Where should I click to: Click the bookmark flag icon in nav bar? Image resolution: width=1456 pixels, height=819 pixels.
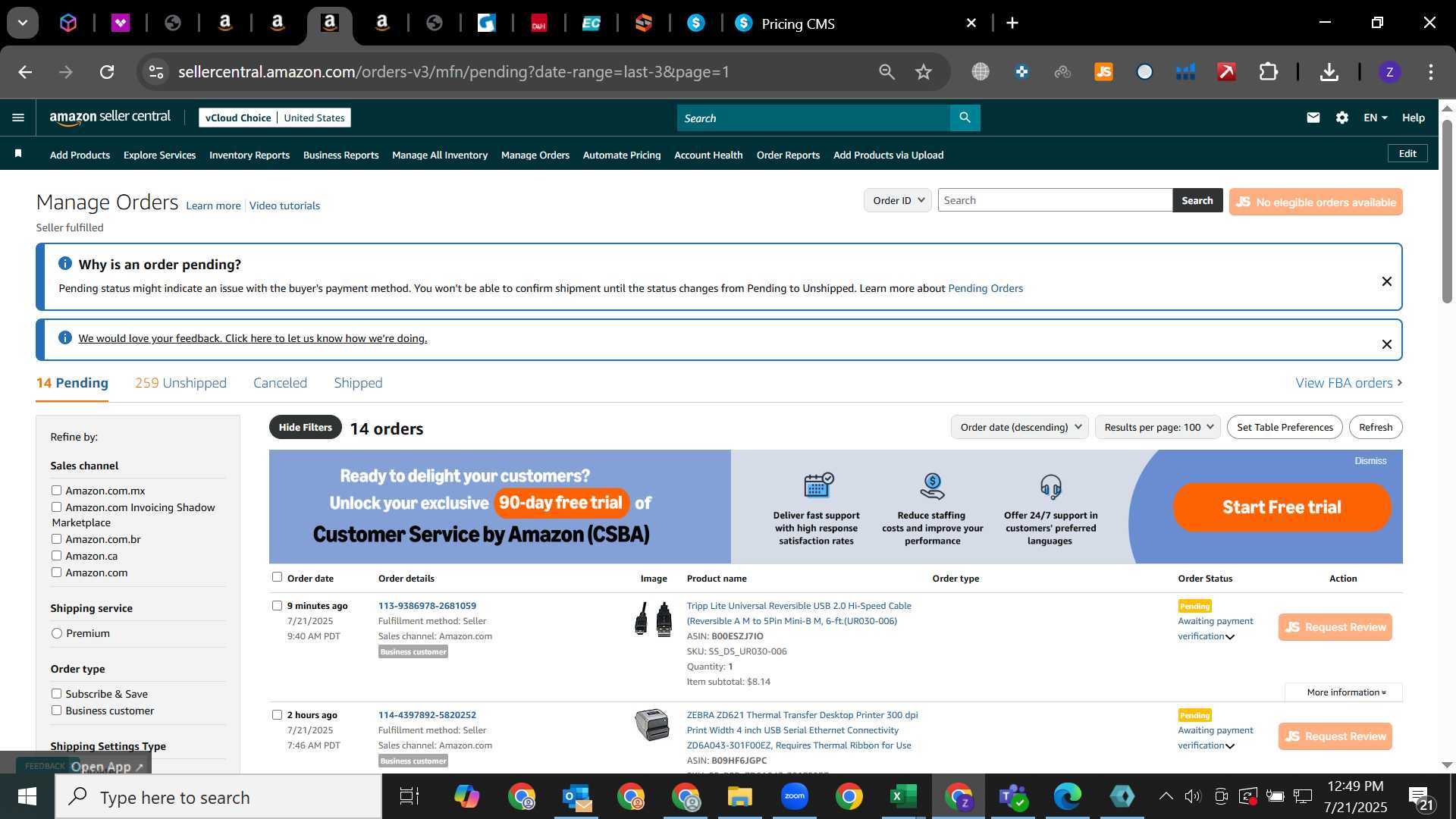[18, 154]
